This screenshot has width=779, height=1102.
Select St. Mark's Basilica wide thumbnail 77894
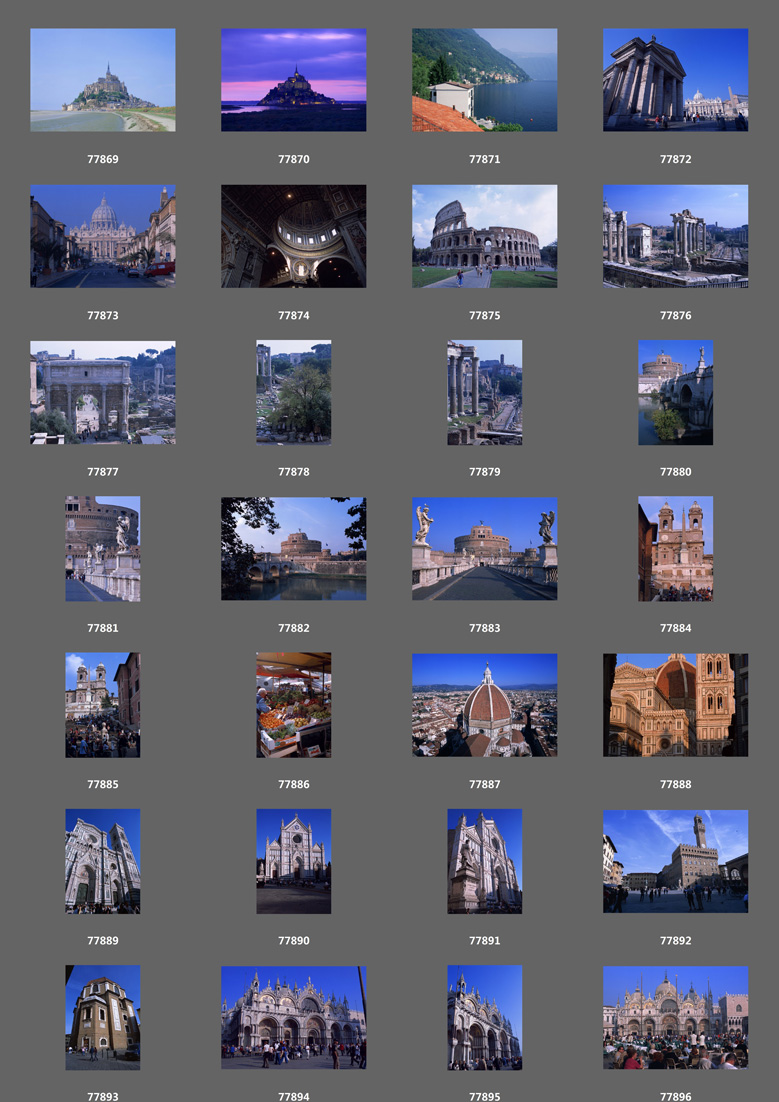[x=294, y=1018]
